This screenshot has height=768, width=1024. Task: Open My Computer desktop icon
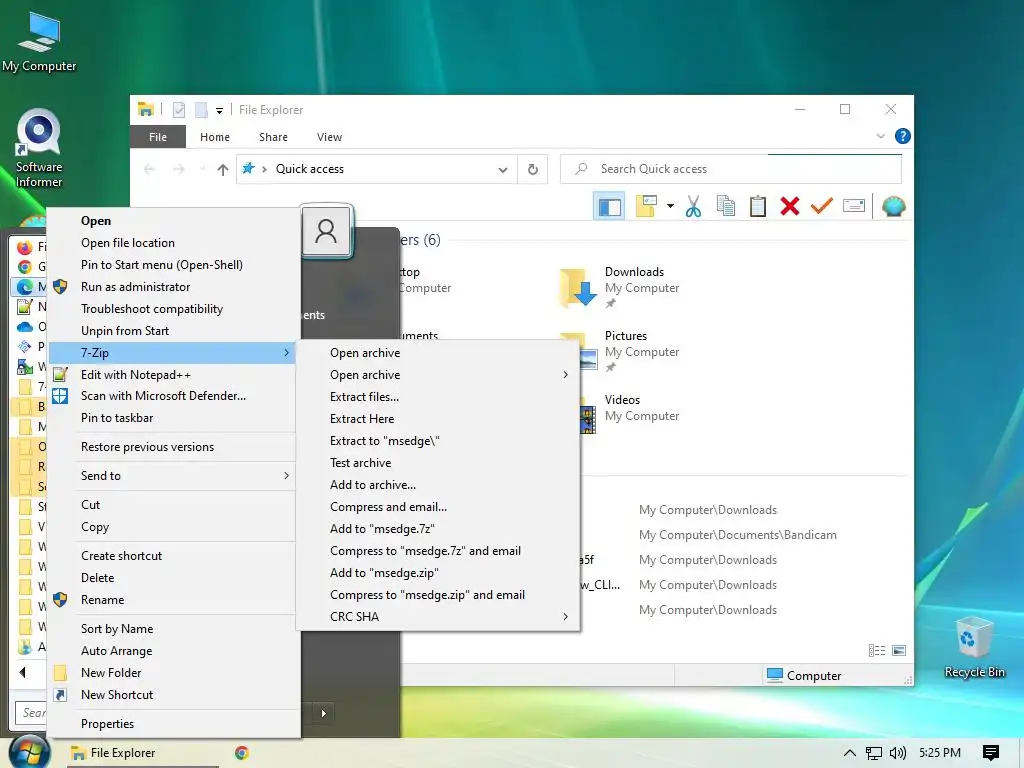tap(39, 41)
